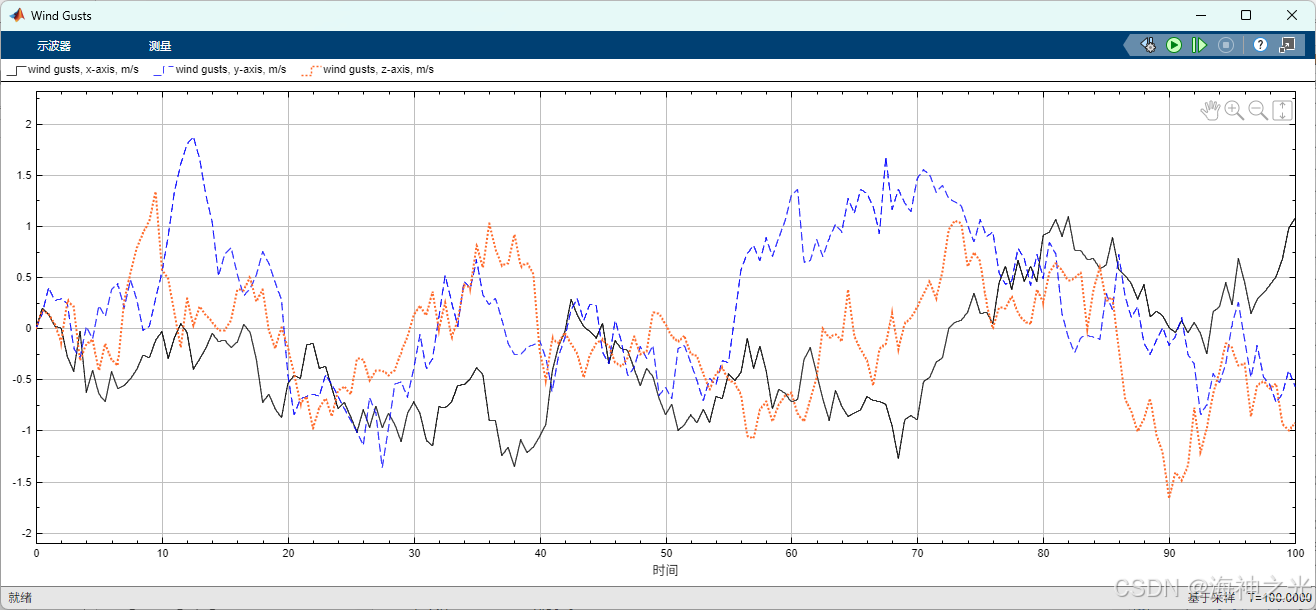The width and height of the screenshot is (1316, 610).
Task: Step forward the simulation
Action: [1199, 45]
